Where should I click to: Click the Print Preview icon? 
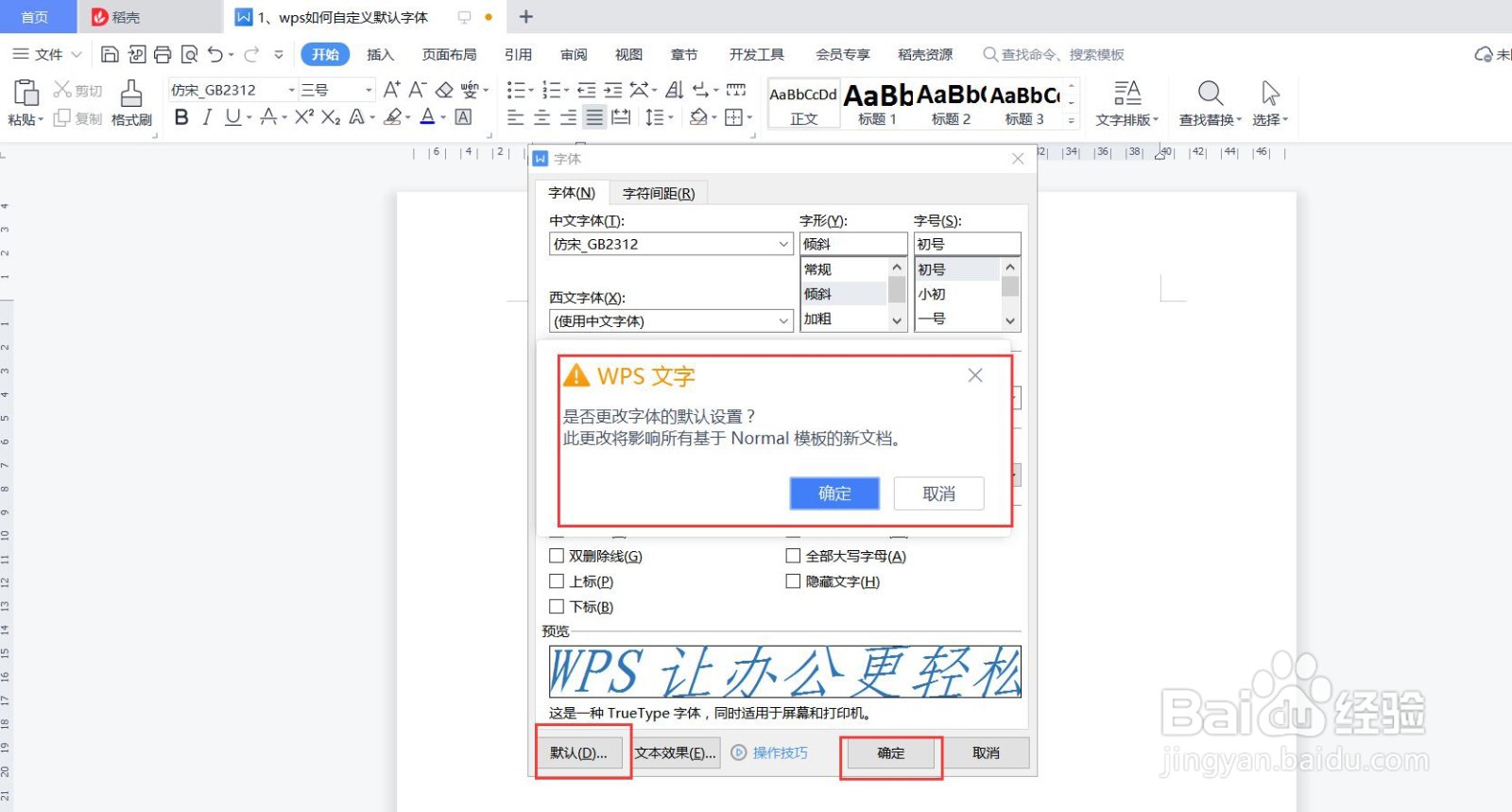[x=189, y=55]
